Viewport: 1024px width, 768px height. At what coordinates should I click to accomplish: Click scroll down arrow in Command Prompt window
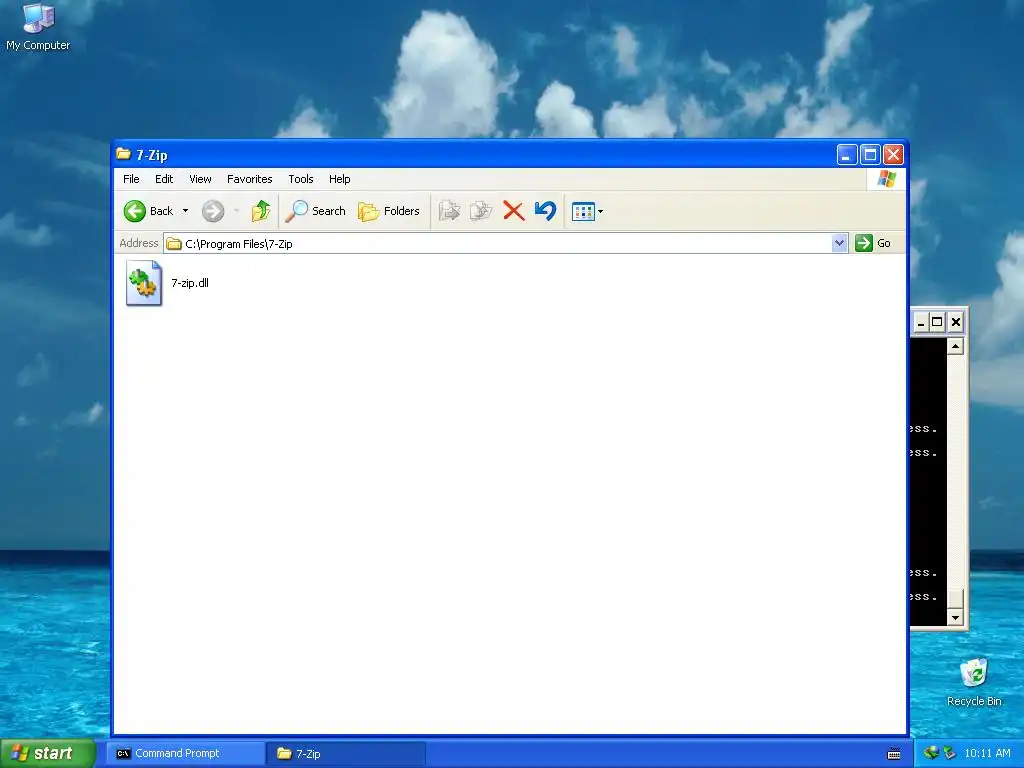[x=955, y=617]
